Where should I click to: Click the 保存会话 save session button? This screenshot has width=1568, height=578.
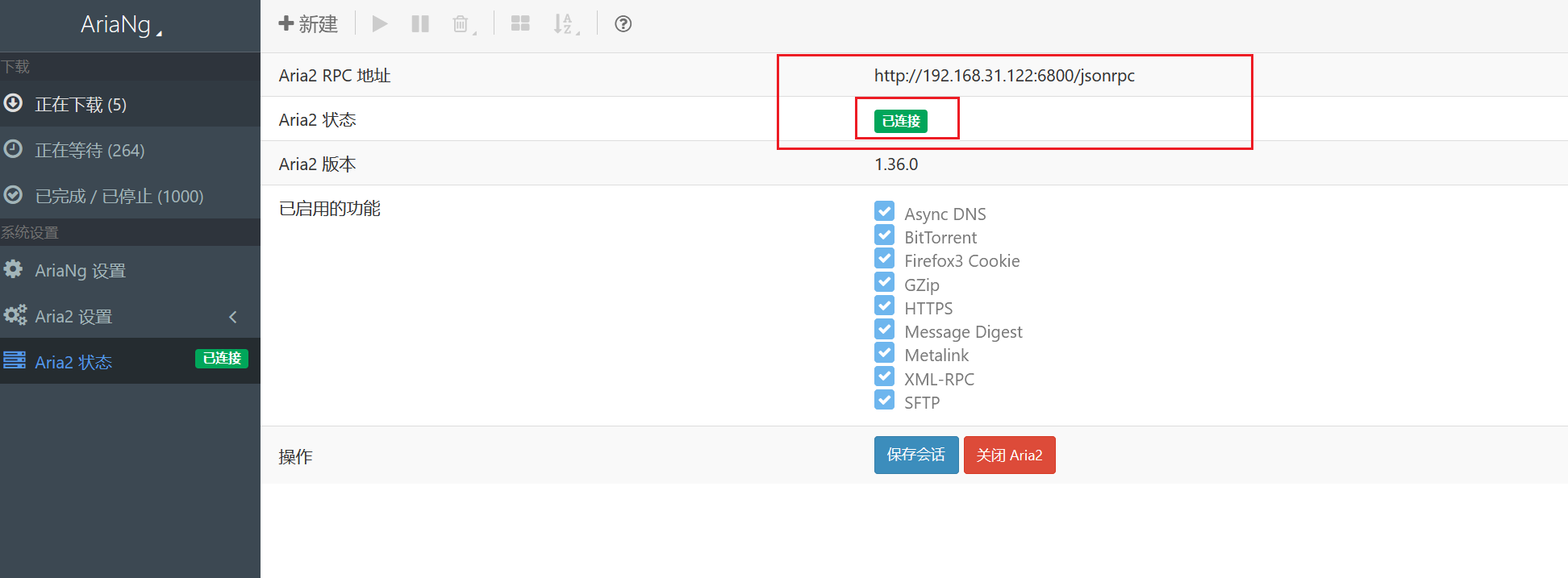(916, 455)
